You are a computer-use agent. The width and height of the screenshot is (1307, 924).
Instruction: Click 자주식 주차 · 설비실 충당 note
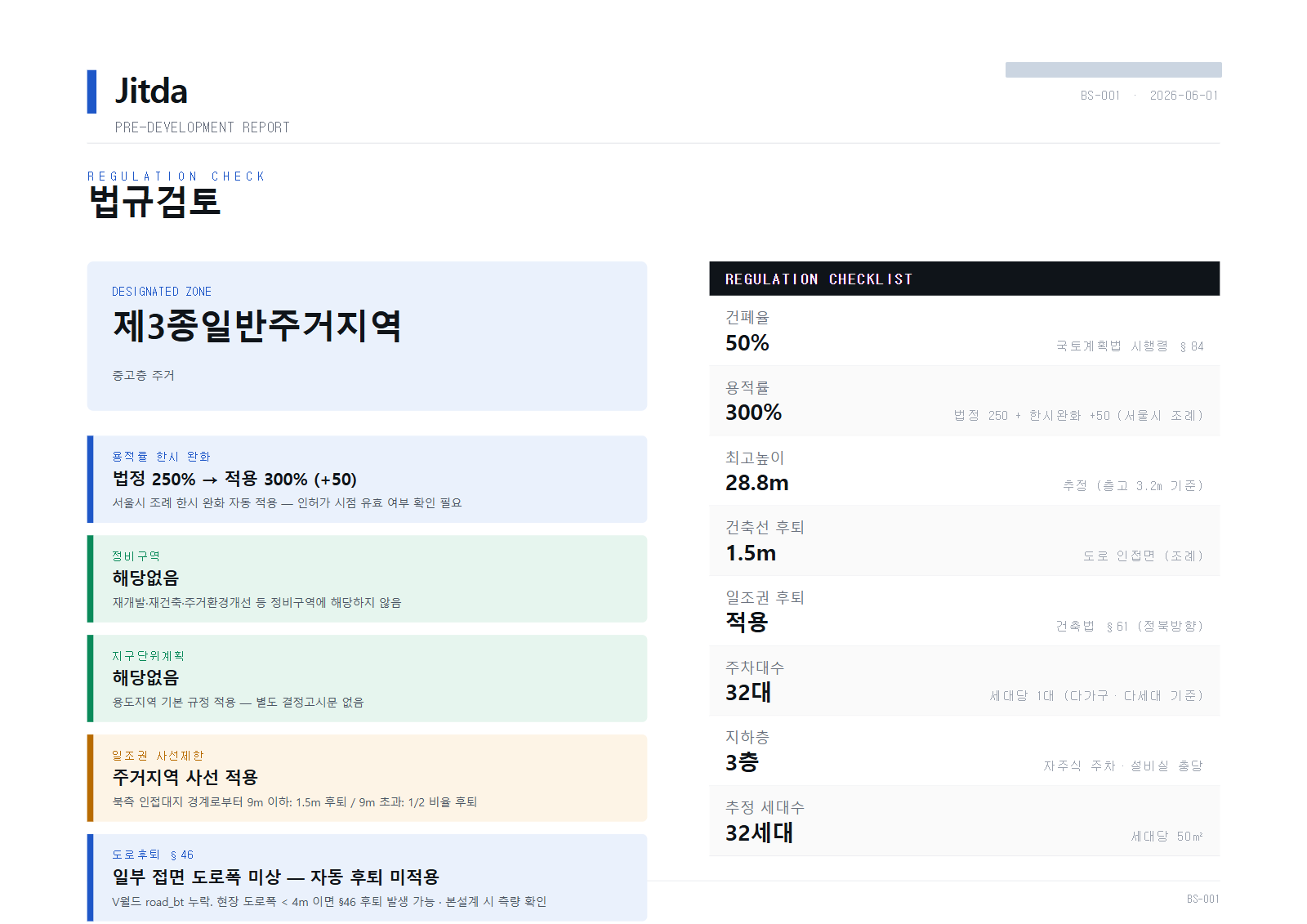1123,766
